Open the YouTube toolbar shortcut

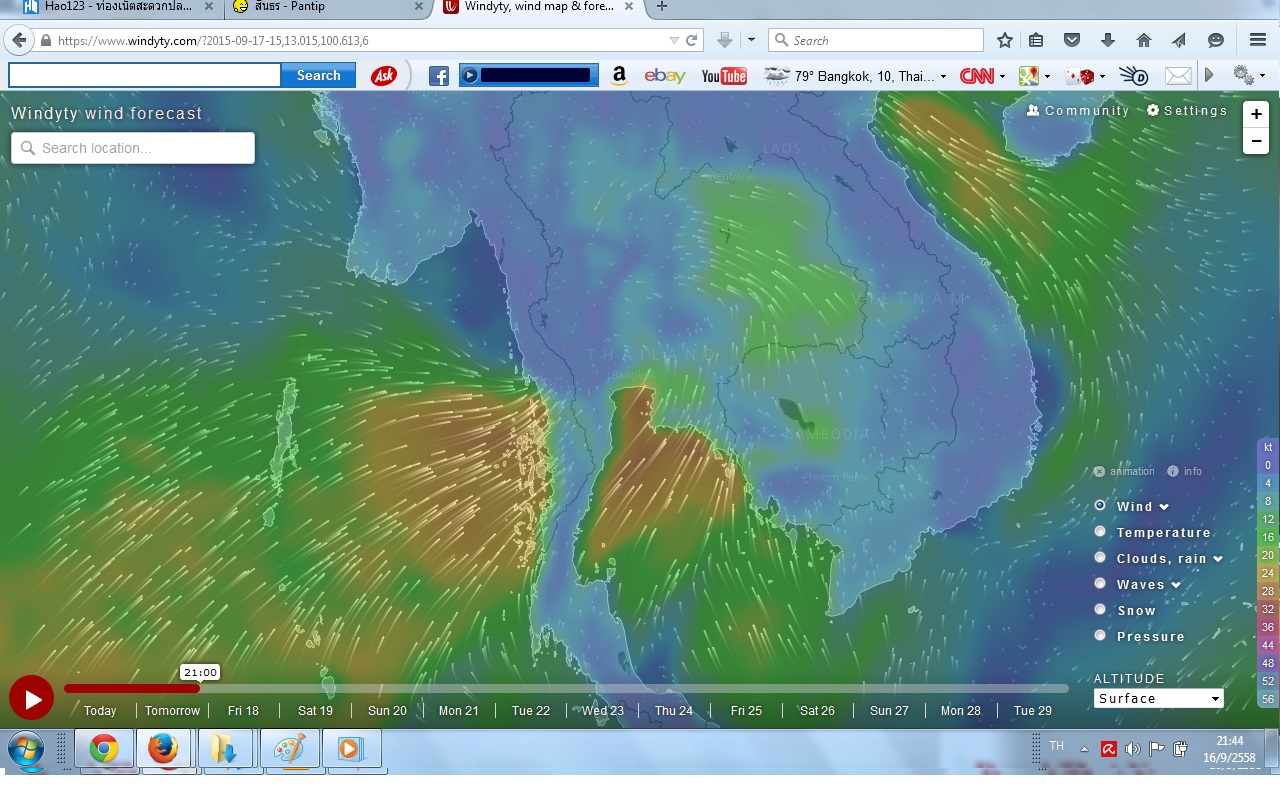724,76
